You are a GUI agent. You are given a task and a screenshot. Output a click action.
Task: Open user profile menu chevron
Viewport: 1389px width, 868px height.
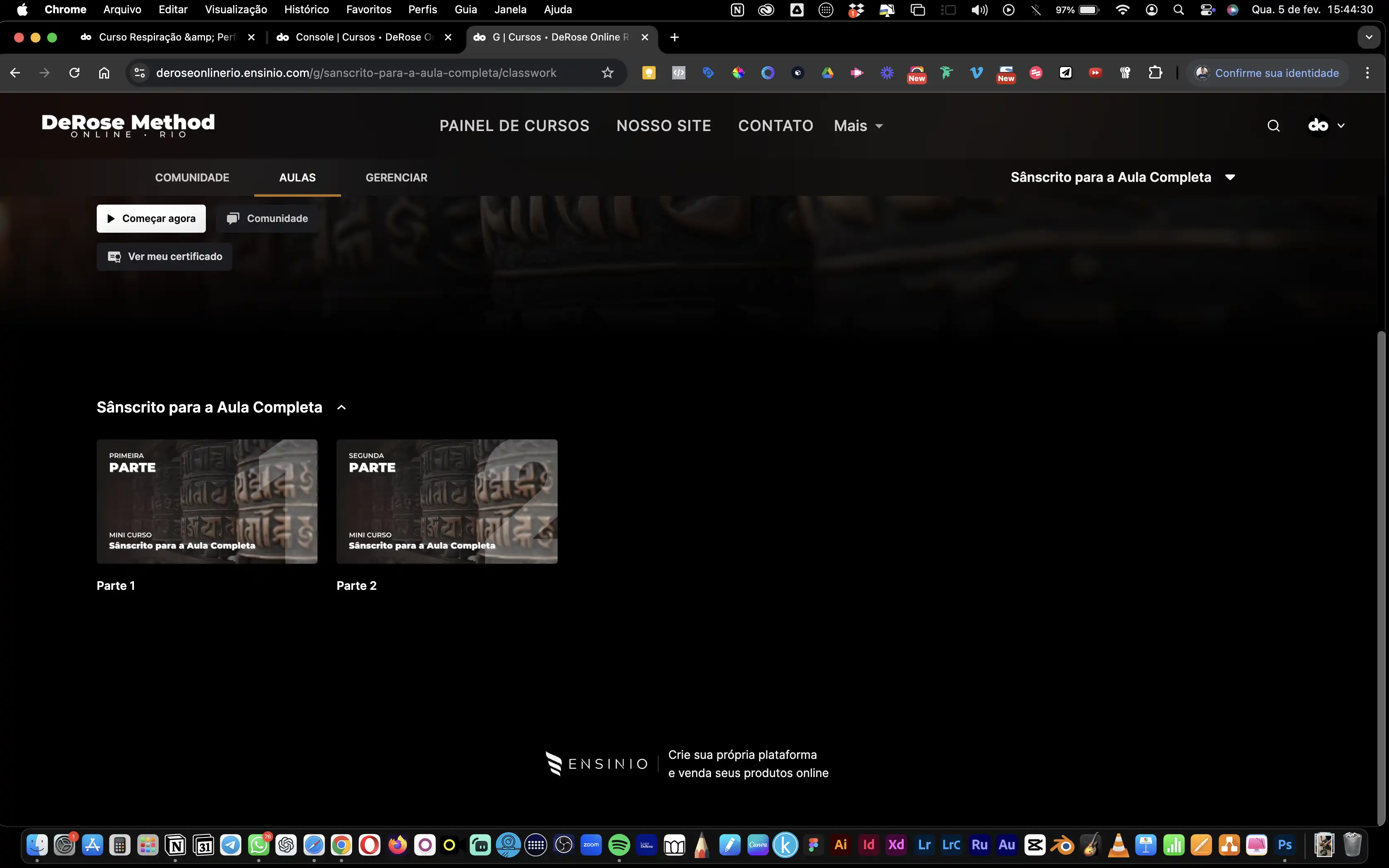1341,126
